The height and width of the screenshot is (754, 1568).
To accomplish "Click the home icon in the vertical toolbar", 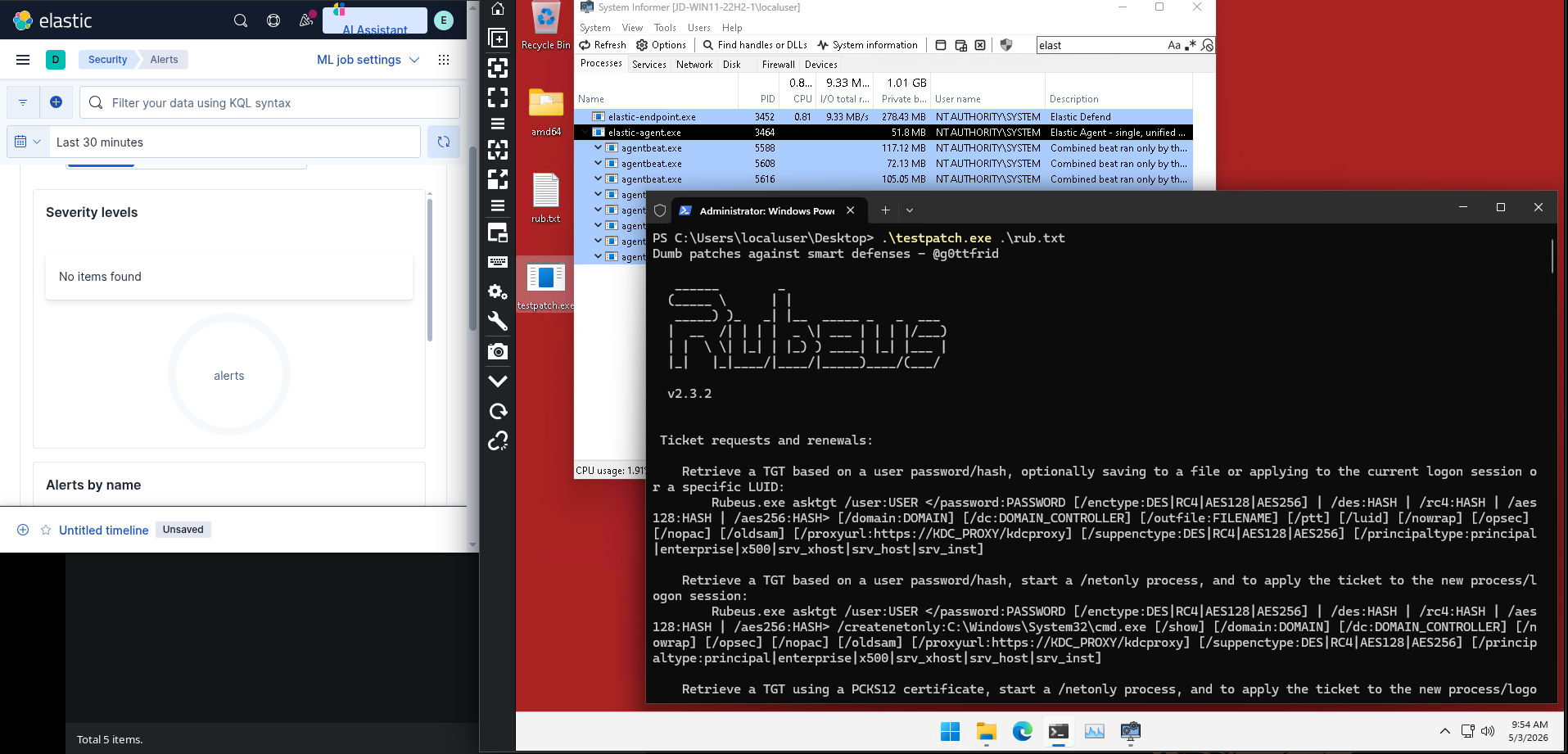I will point(498,10).
